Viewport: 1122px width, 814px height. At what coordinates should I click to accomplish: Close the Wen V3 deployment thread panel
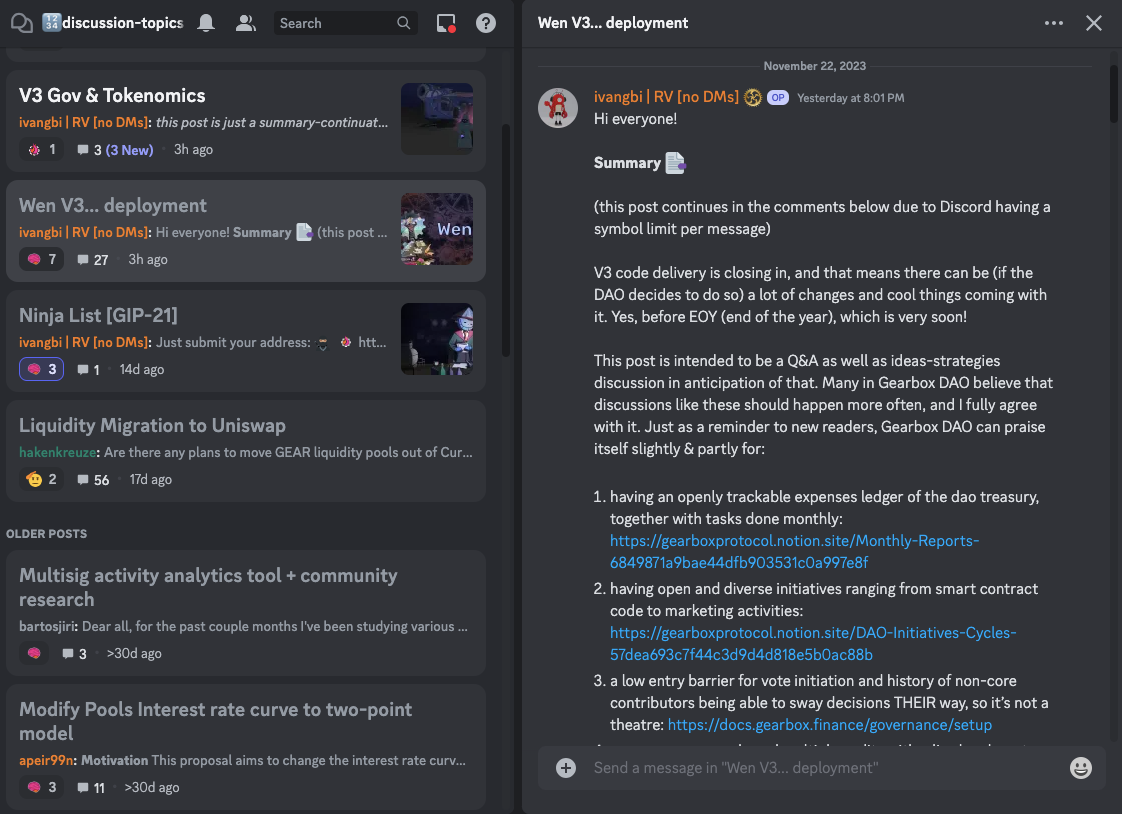pos(1094,23)
